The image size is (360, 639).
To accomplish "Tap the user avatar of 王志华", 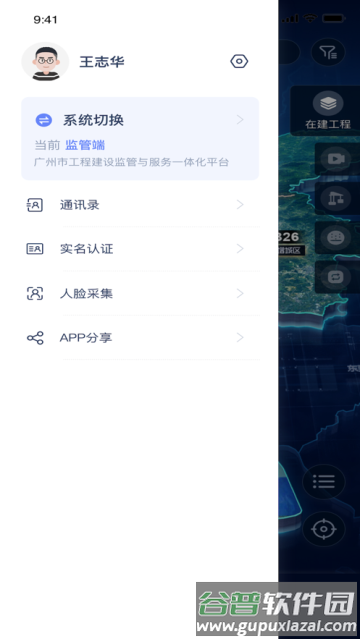I will click(45, 62).
